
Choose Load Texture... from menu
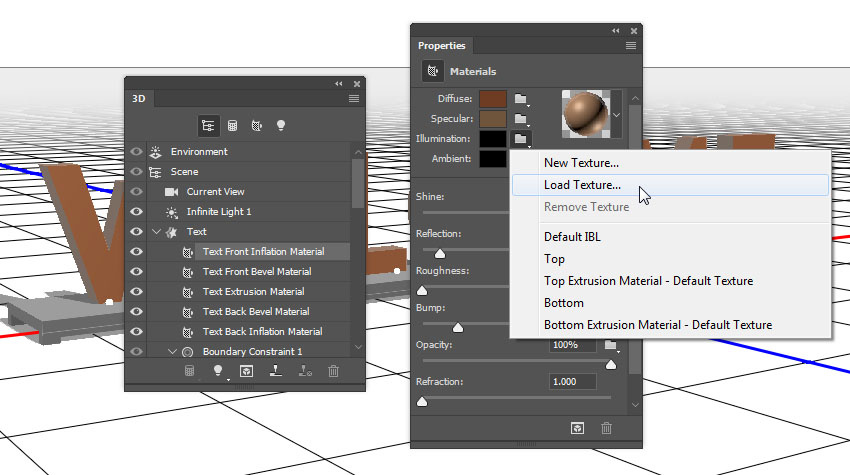coord(582,185)
